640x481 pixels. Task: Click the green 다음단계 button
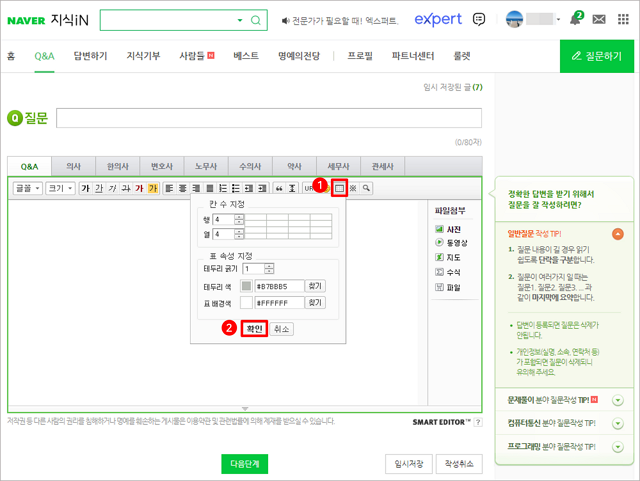click(x=245, y=463)
